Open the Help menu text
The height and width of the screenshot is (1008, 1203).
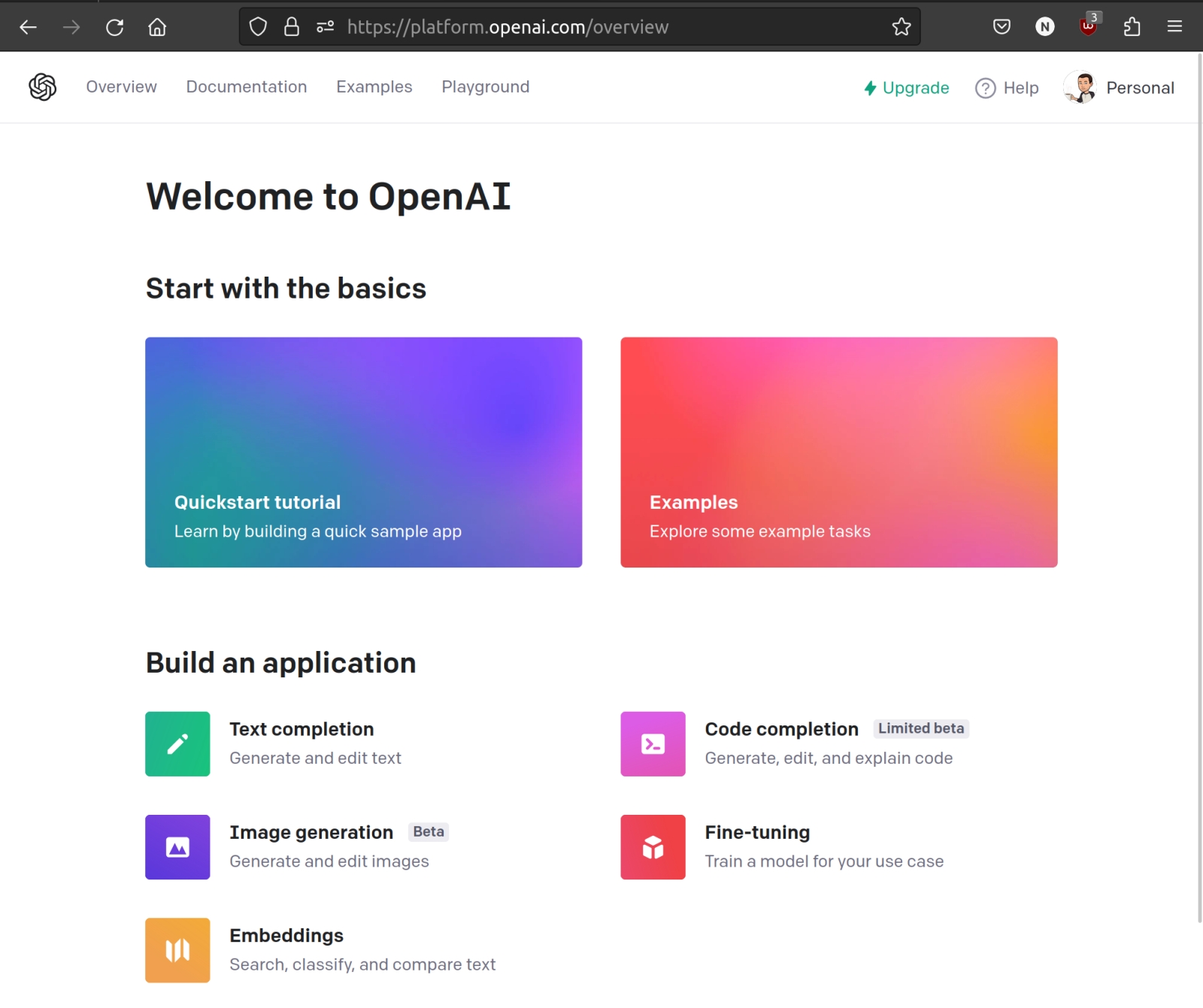(1021, 88)
